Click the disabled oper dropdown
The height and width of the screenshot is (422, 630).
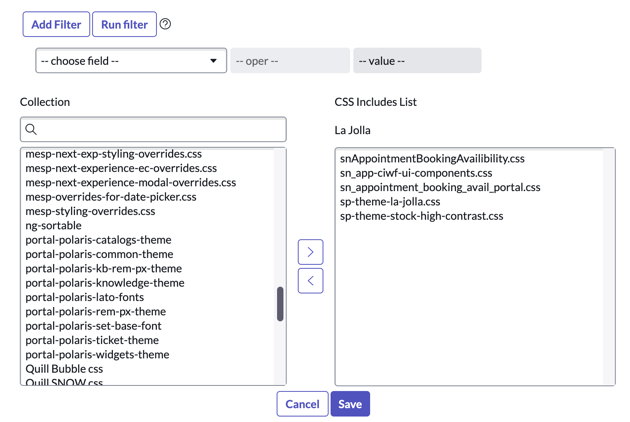pyautogui.click(x=290, y=61)
